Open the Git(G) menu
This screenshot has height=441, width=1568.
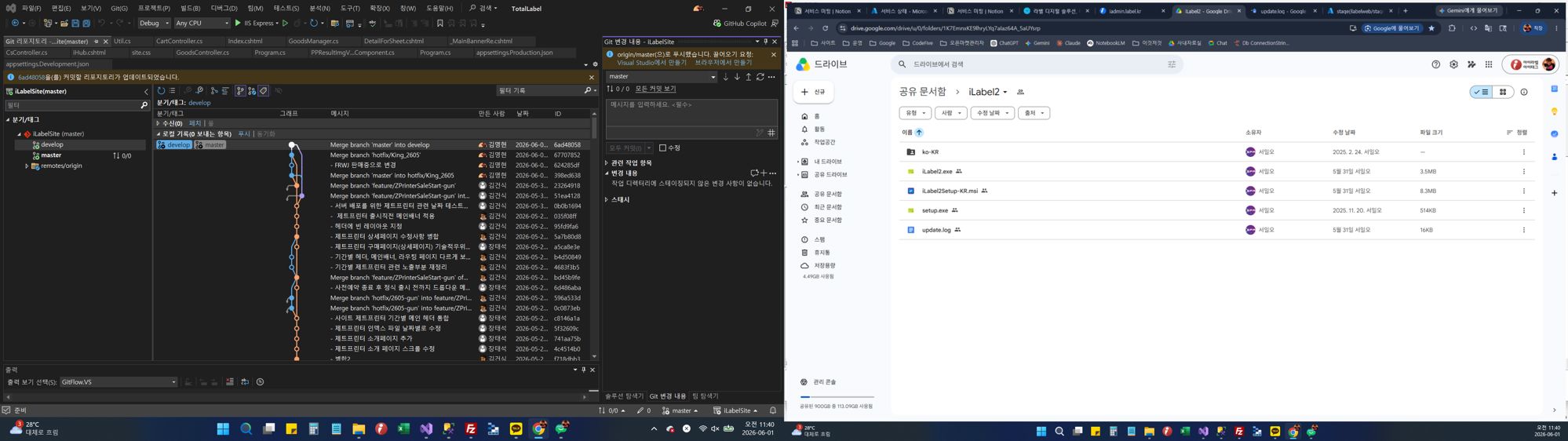pos(119,8)
